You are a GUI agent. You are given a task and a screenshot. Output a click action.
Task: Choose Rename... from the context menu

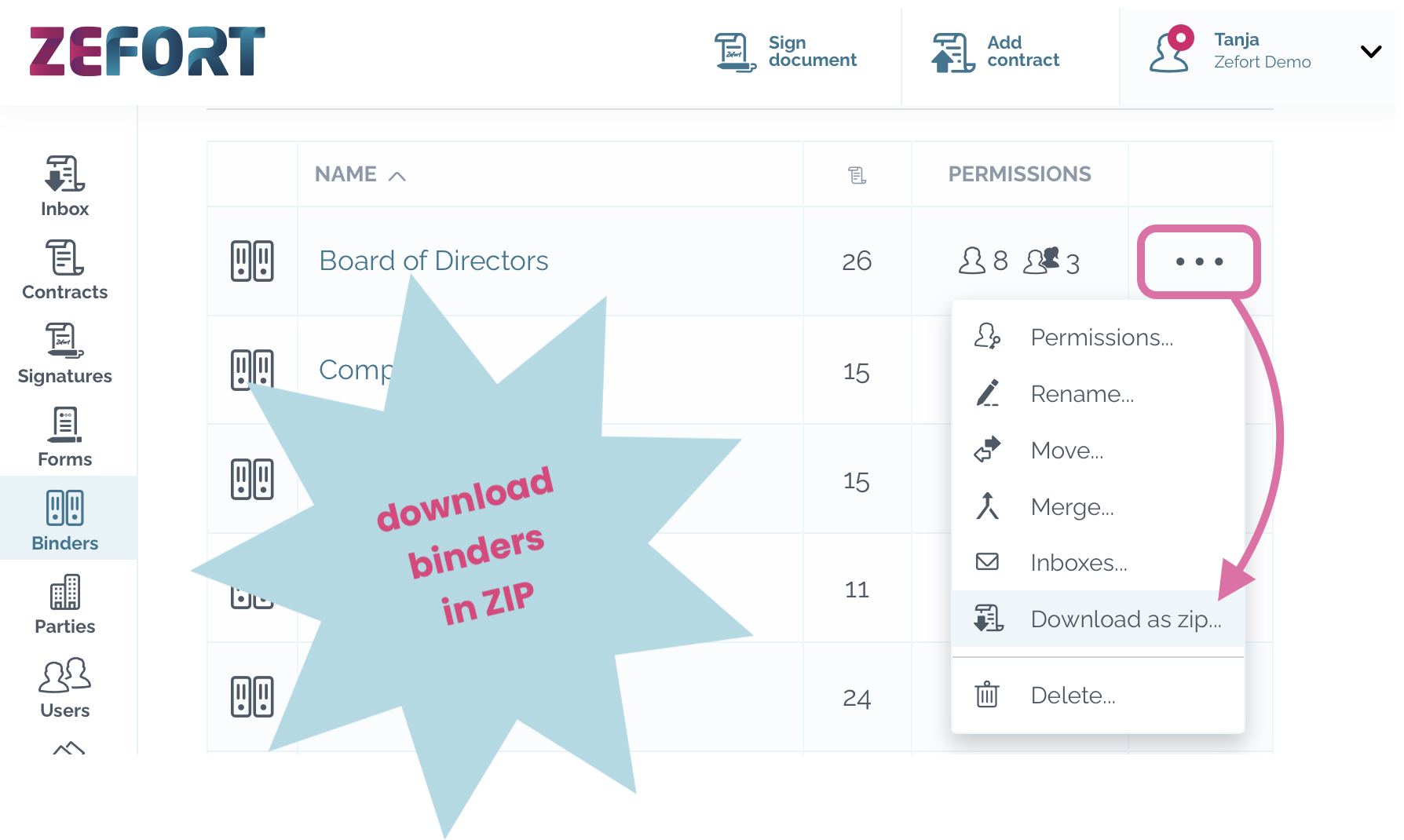pos(1098,393)
